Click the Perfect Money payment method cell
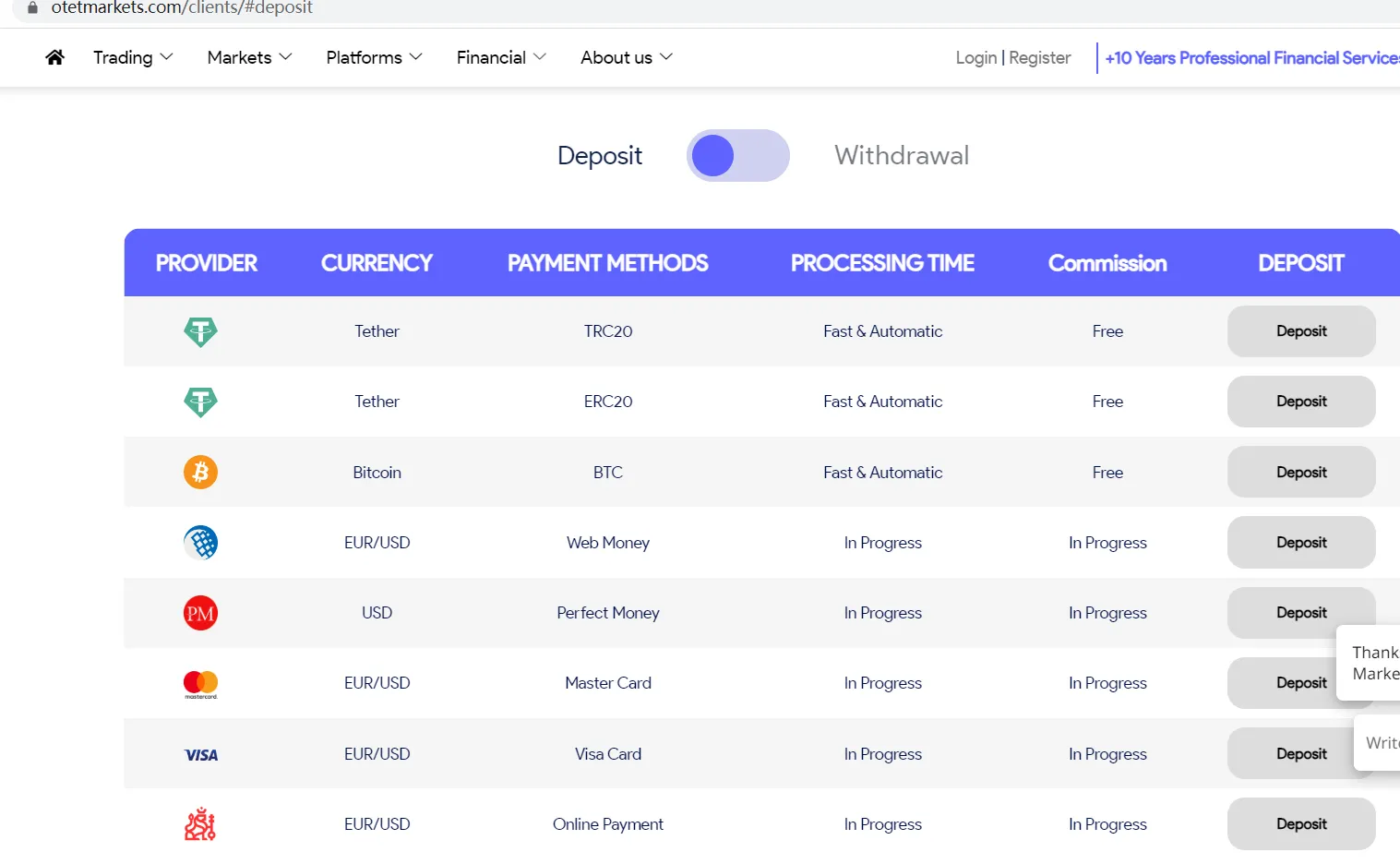Screen dimensions: 1400x864 [x=608, y=613]
